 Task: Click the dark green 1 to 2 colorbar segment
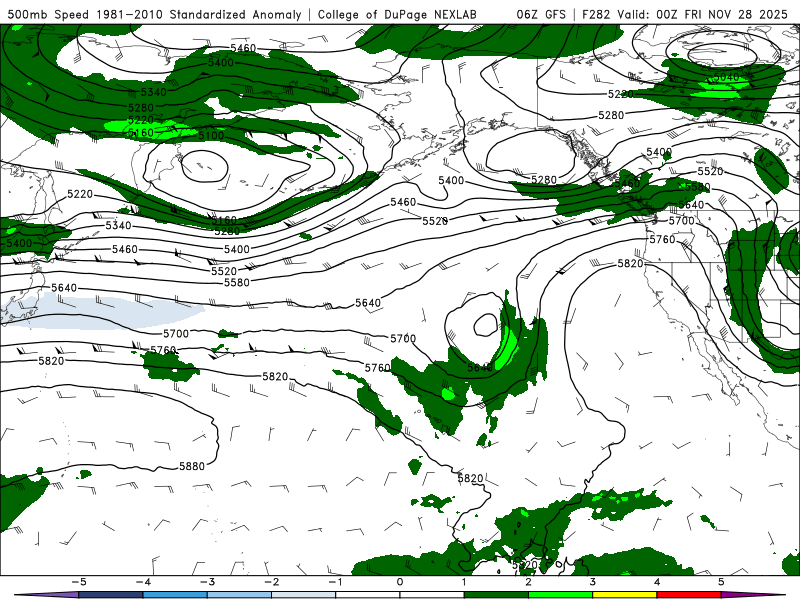[x=496, y=595]
